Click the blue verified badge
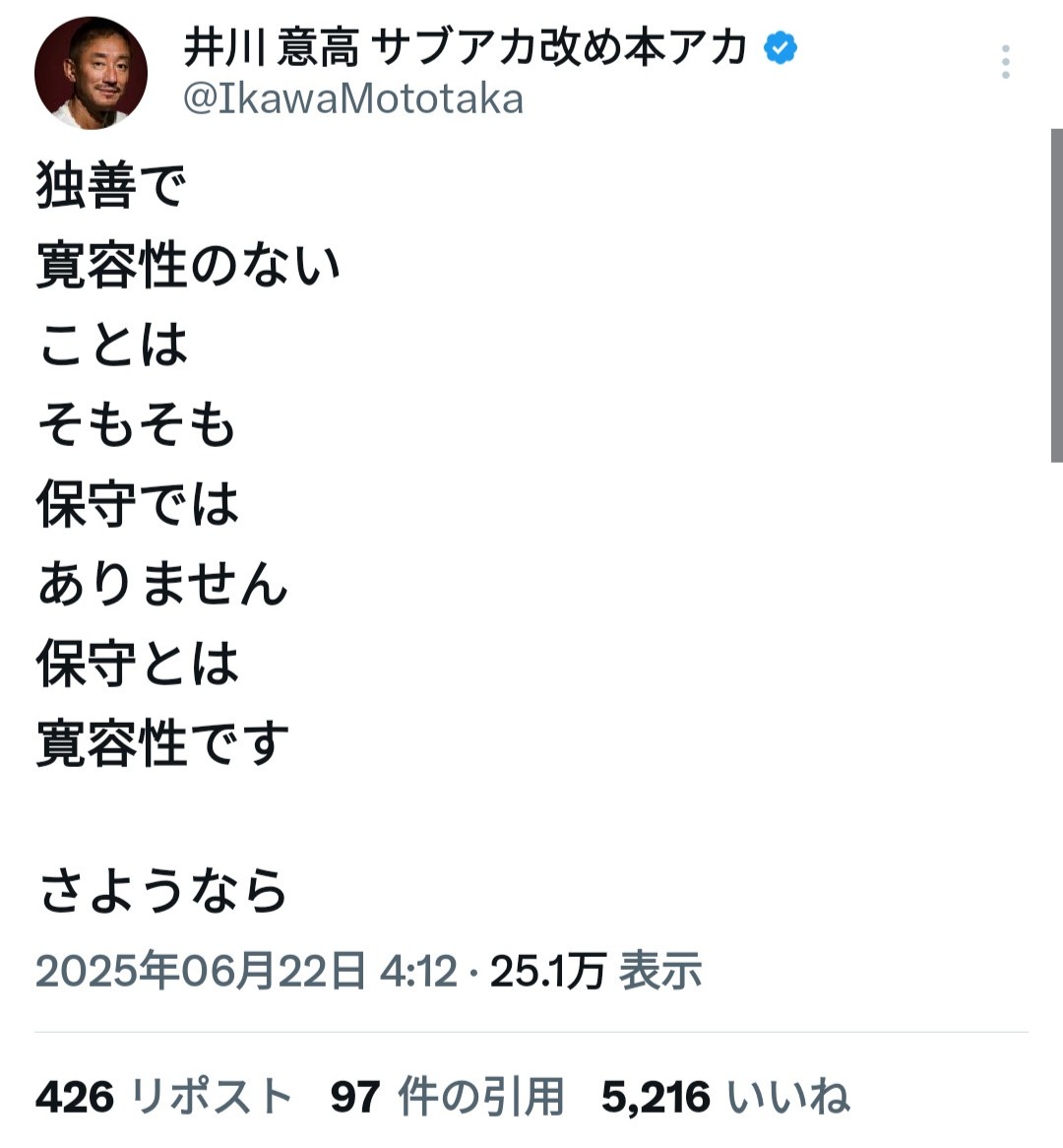 (781, 48)
